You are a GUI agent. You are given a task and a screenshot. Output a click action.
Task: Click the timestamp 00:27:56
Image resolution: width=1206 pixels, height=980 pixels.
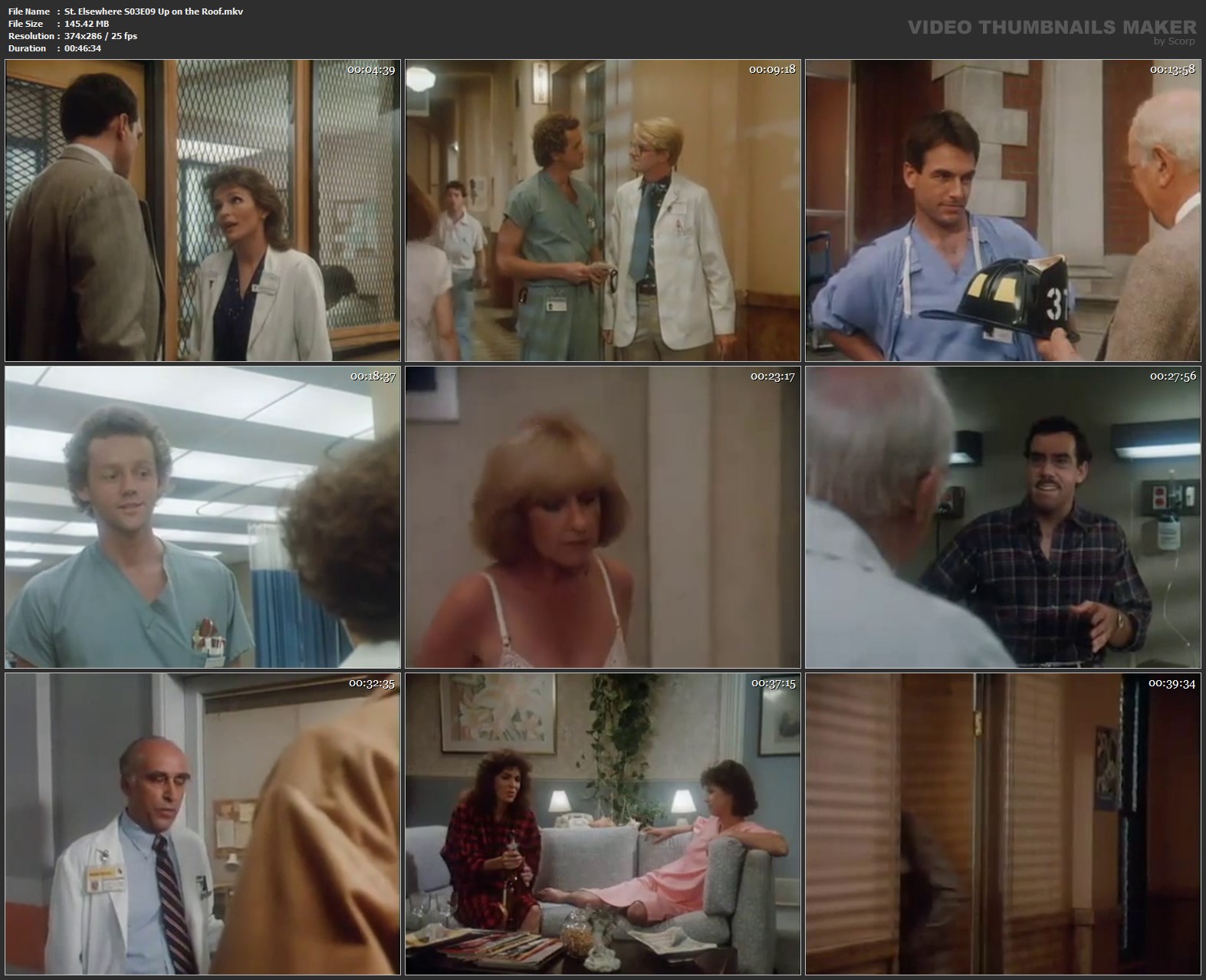[x=1173, y=377]
